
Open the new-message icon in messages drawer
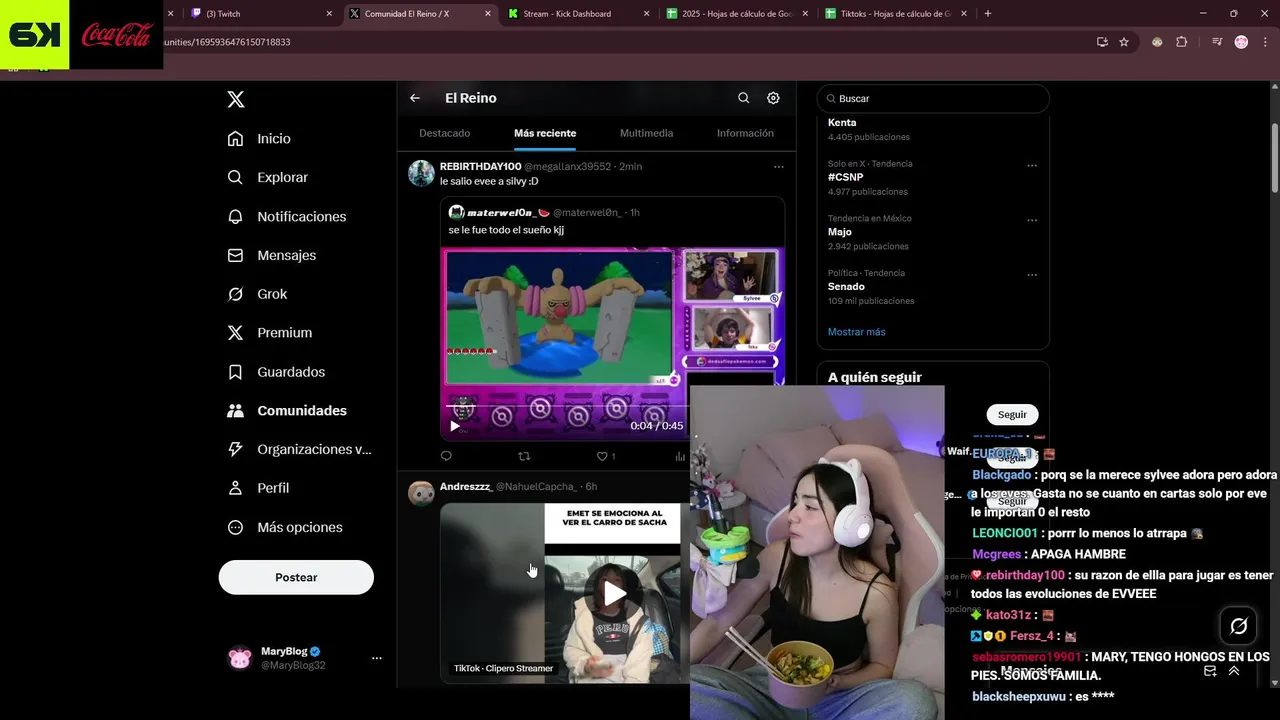[1210, 671]
